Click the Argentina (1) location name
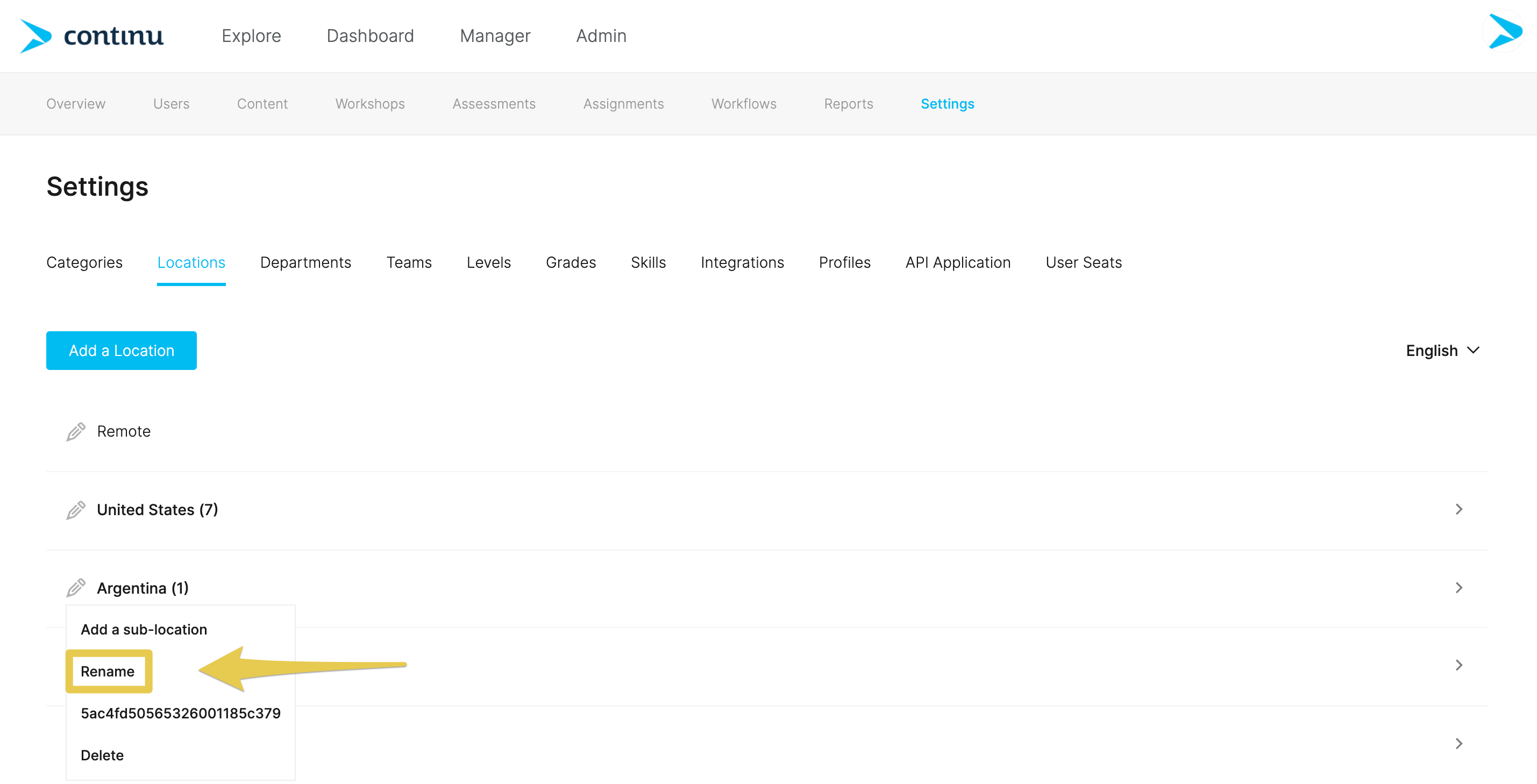The image size is (1537, 784). coord(143,589)
